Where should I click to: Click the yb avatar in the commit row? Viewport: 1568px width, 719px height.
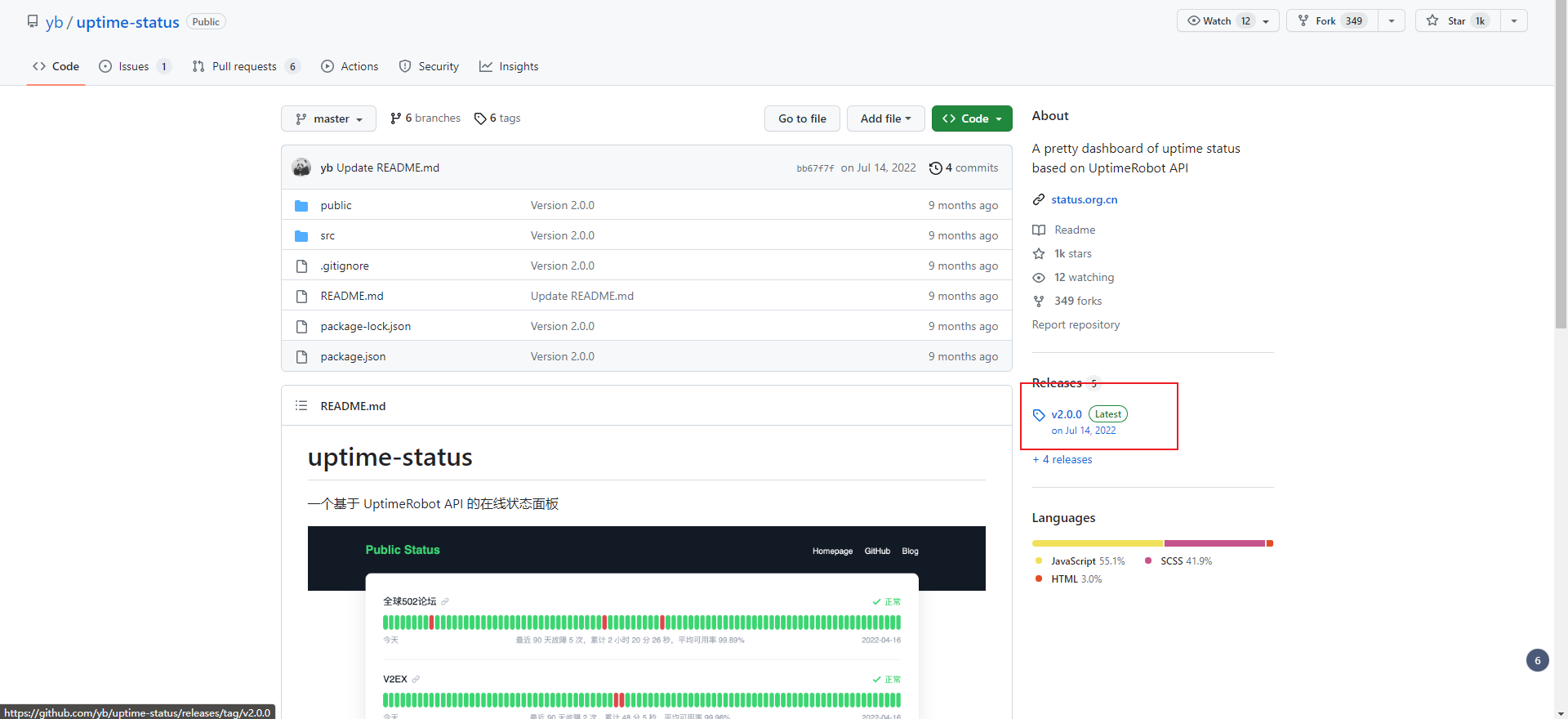point(301,167)
